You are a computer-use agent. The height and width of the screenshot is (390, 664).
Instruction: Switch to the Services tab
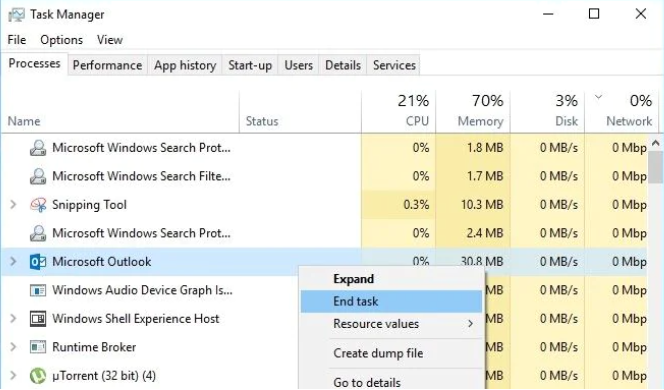pyautogui.click(x=394, y=65)
